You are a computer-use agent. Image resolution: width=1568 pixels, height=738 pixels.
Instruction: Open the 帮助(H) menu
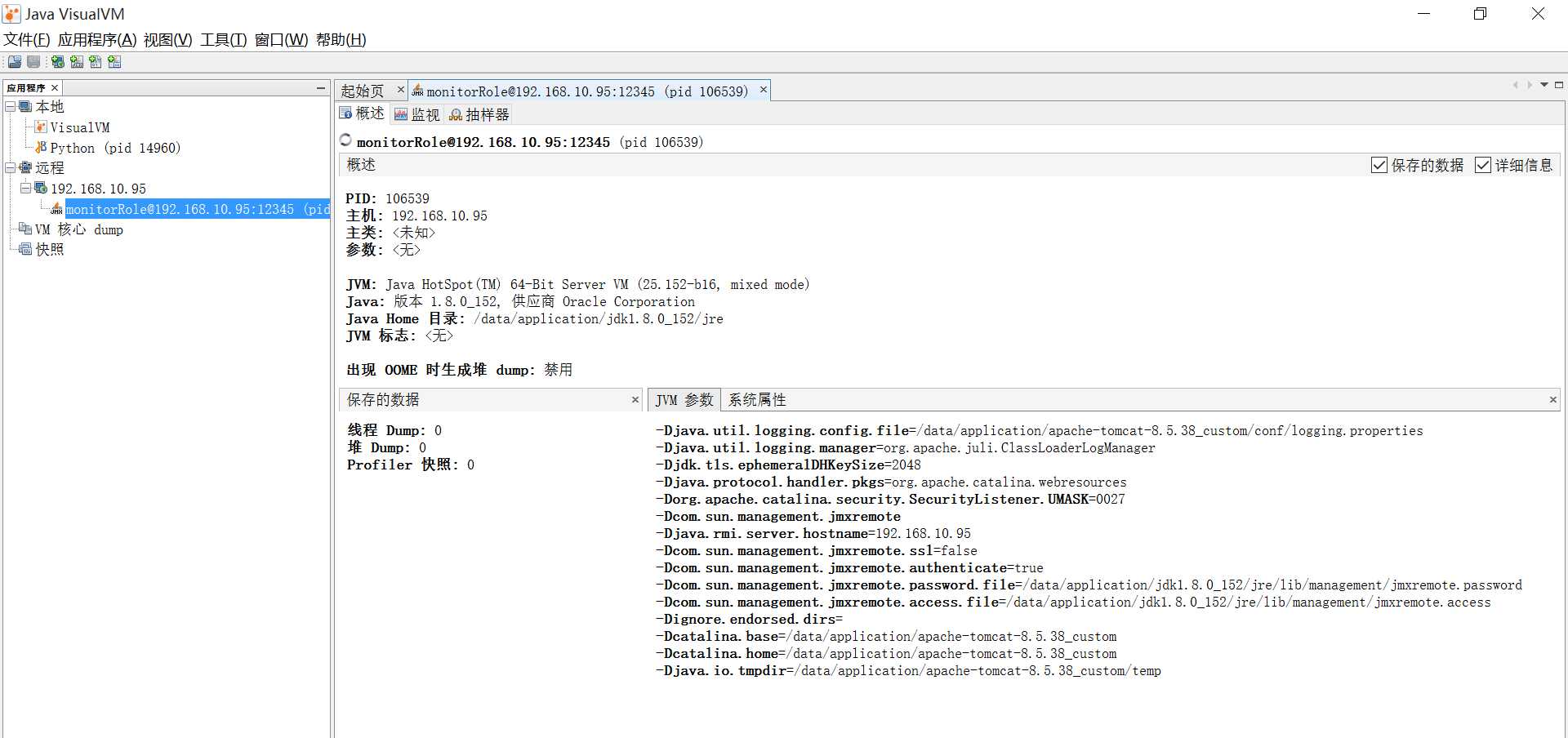[341, 39]
